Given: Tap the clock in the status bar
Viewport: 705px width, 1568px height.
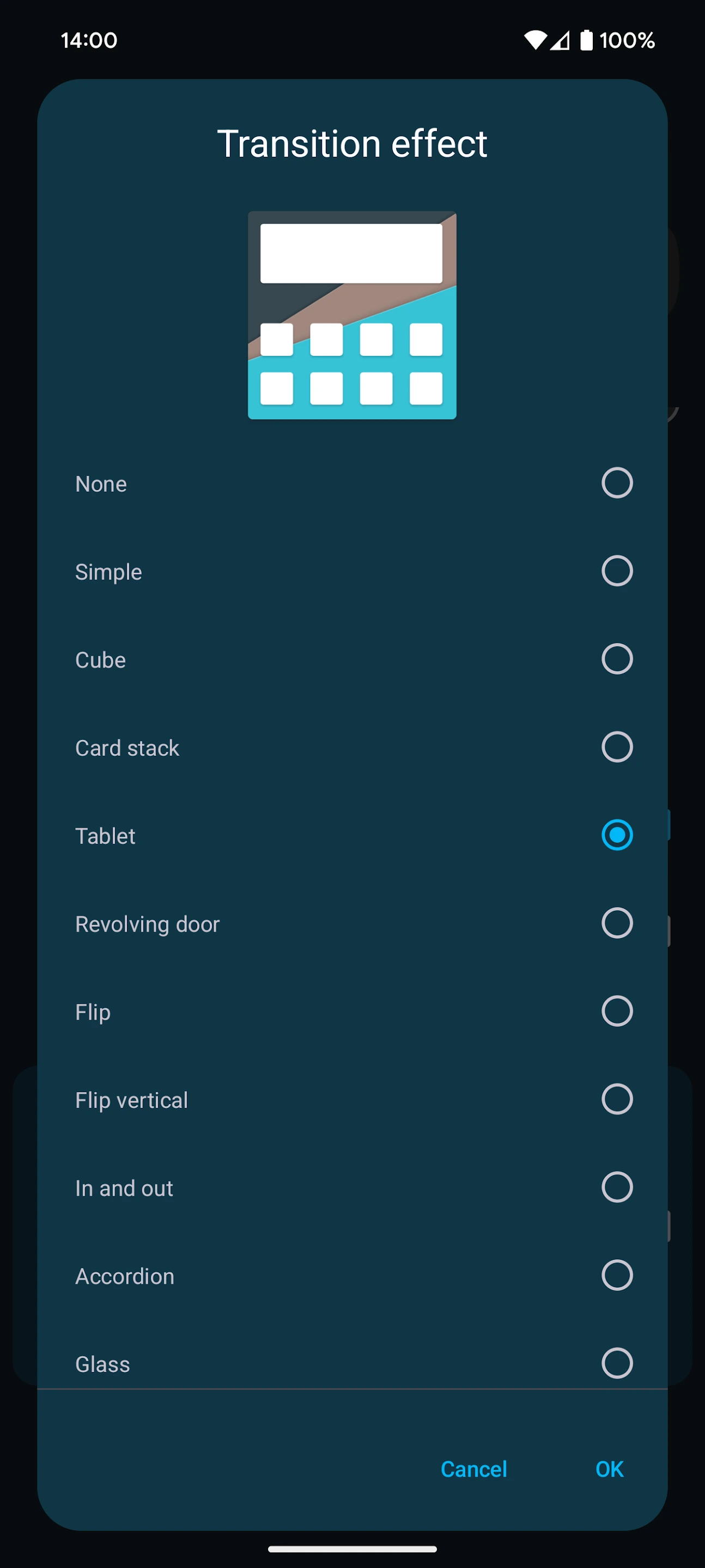Looking at the screenshot, I should 87,40.
